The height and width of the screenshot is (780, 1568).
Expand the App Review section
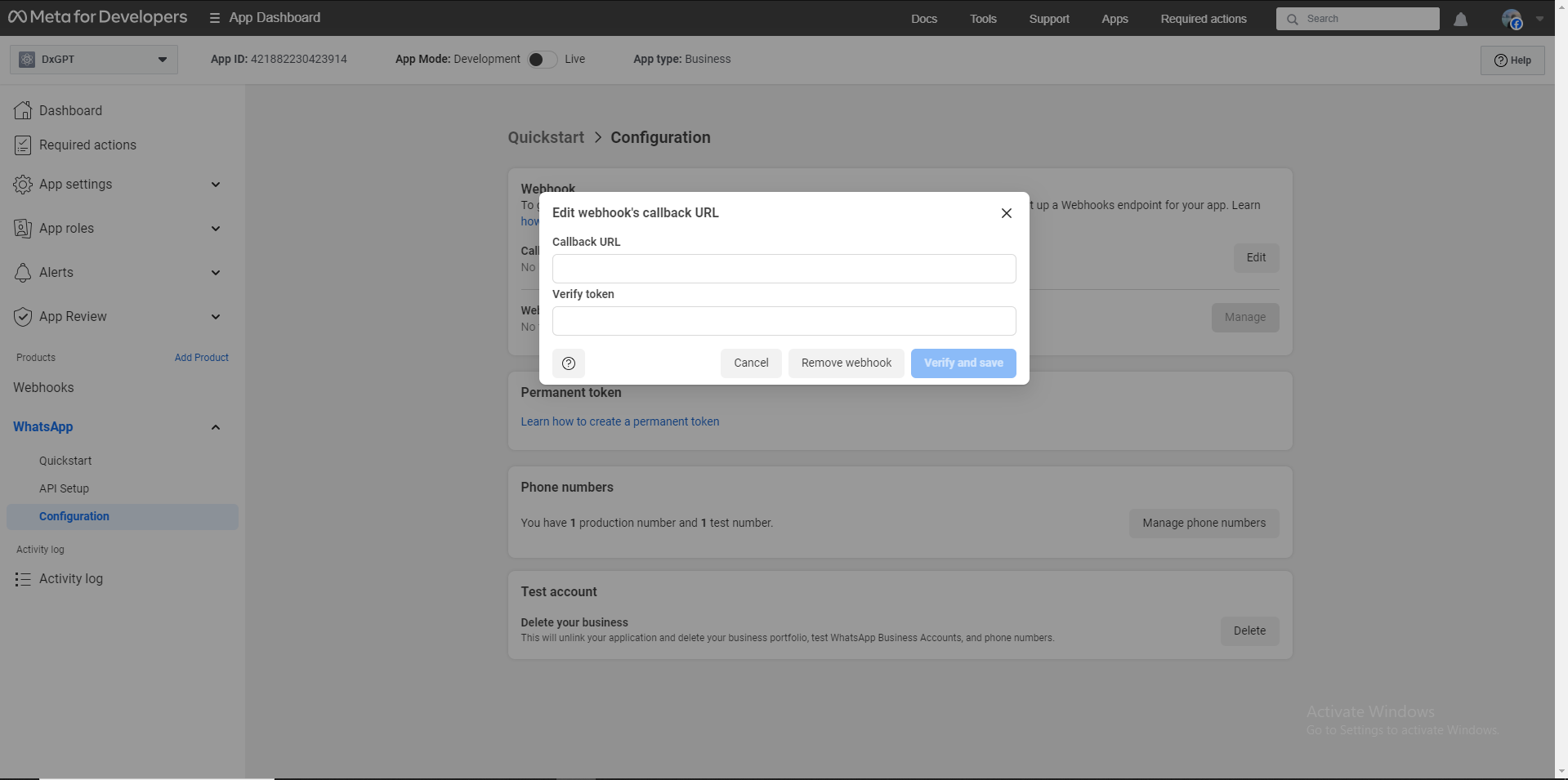216,317
